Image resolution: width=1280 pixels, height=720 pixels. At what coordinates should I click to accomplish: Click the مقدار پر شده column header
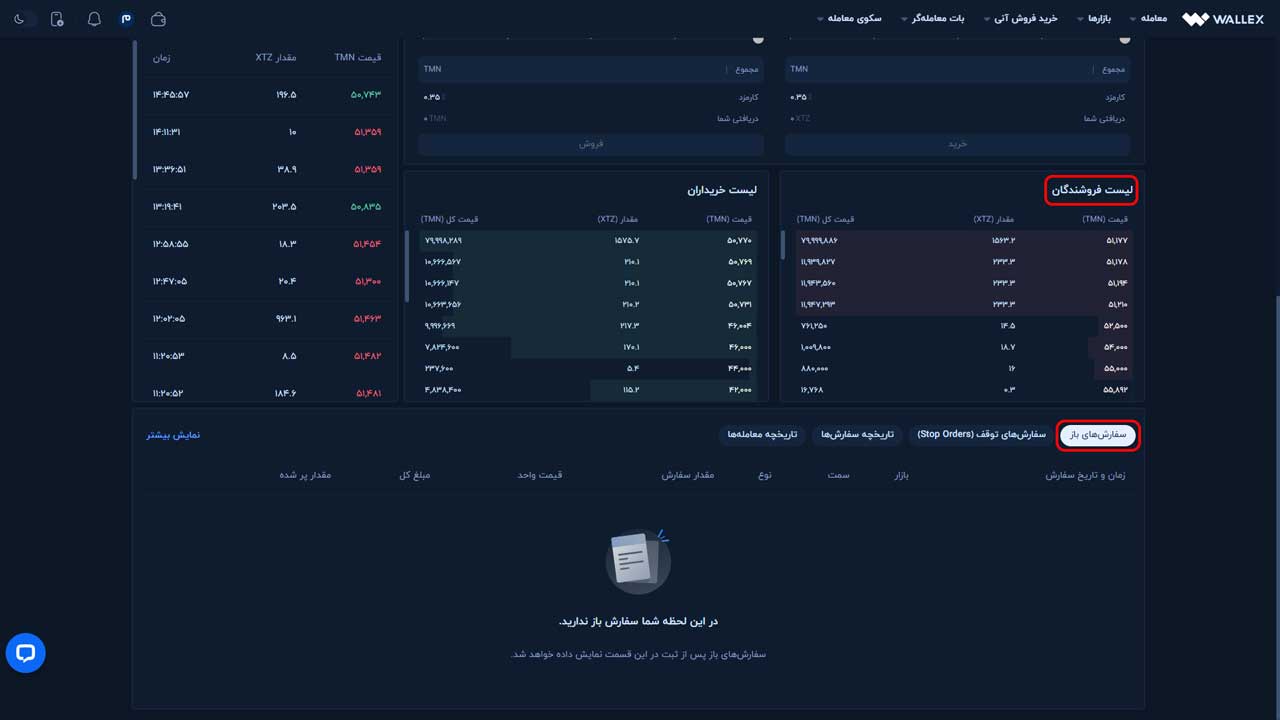point(305,475)
